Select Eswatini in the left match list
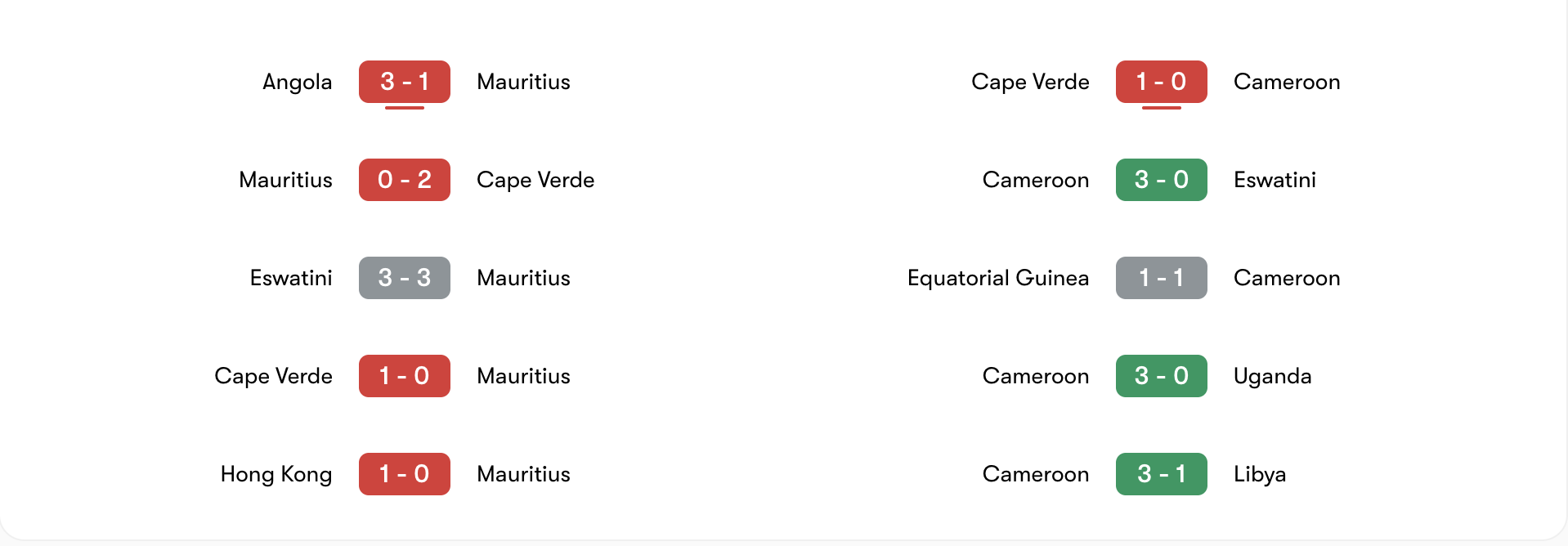The image size is (1568, 546). [x=290, y=279]
